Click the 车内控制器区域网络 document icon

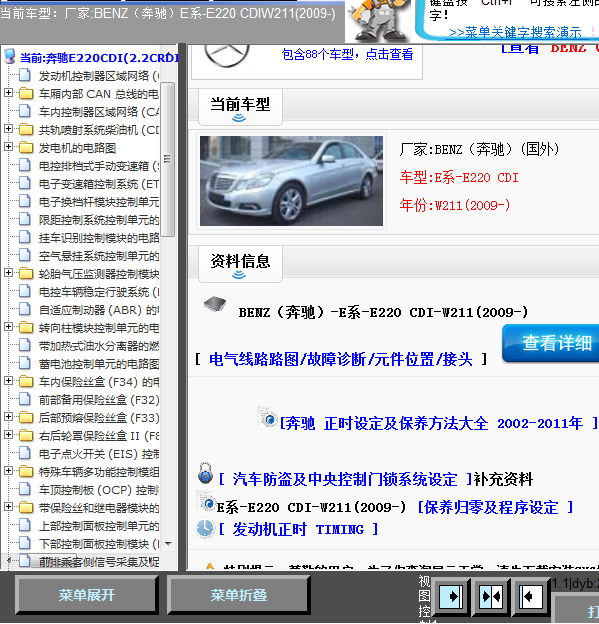click(25, 111)
